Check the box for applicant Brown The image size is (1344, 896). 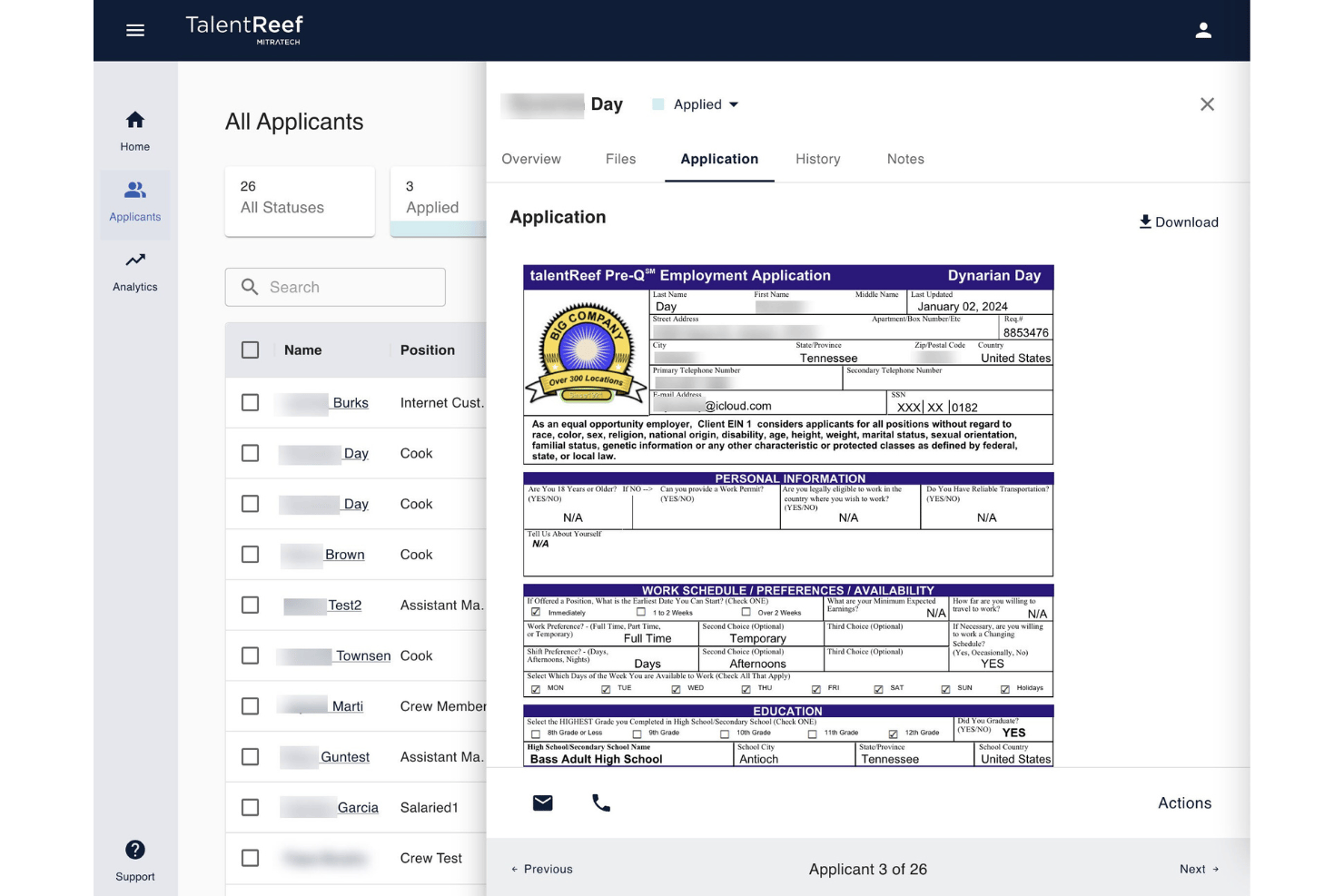pos(251,555)
